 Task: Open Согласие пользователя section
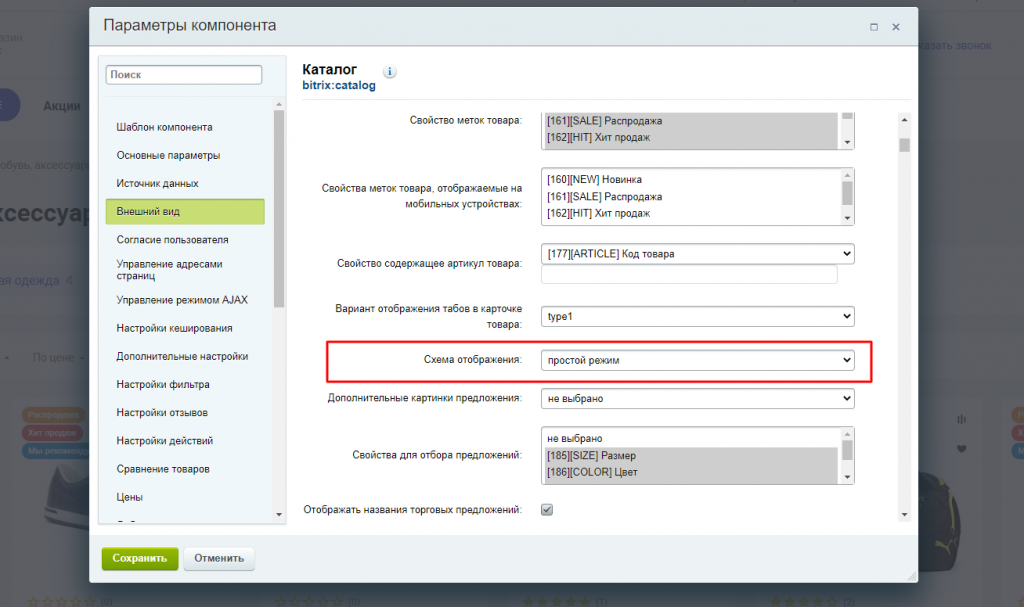click(x=172, y=240)
